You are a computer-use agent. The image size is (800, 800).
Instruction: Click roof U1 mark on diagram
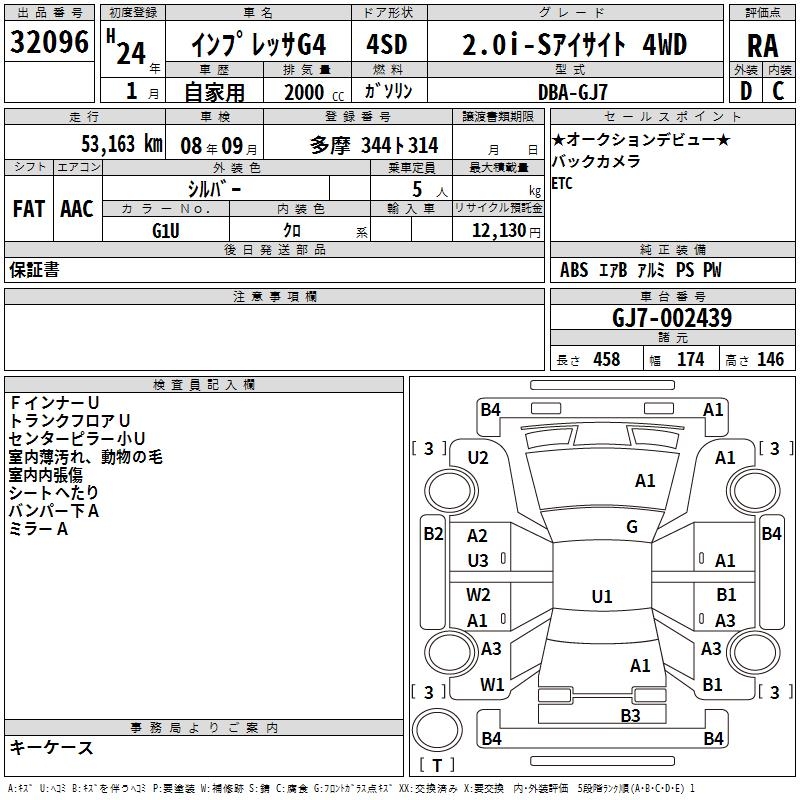coord(602,596)
